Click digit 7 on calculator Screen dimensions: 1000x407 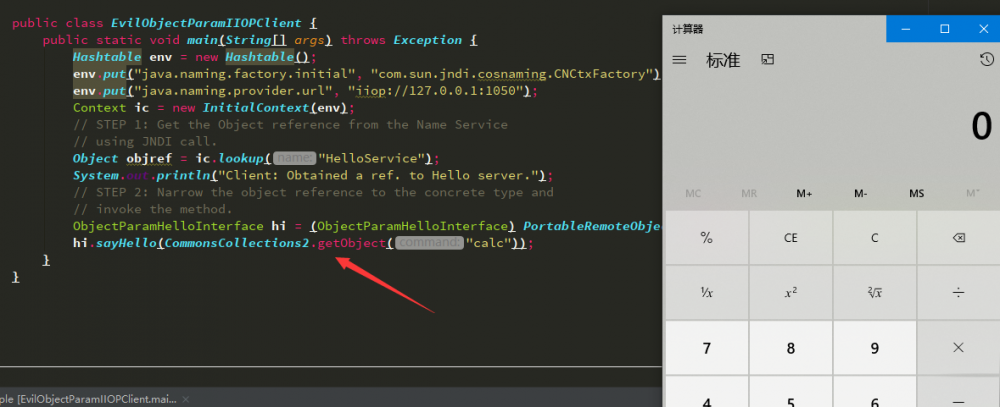coord(706,348)
